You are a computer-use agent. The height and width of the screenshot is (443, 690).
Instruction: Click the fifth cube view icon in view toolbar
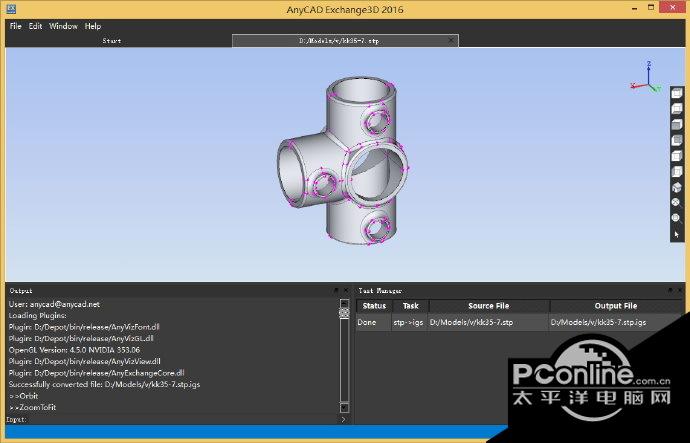[677, 156]
